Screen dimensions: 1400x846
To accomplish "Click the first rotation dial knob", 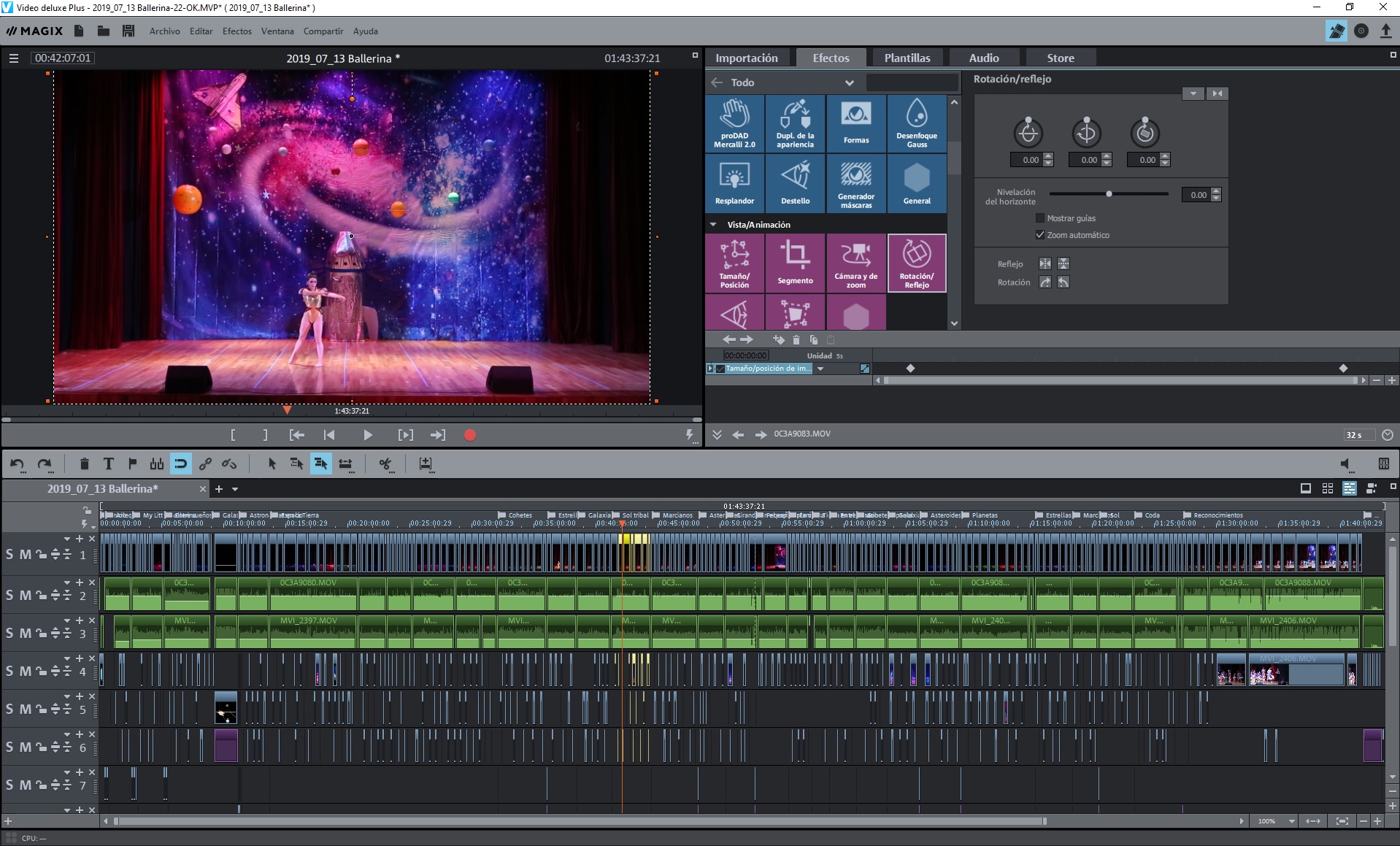I will tap(1028, 132).
